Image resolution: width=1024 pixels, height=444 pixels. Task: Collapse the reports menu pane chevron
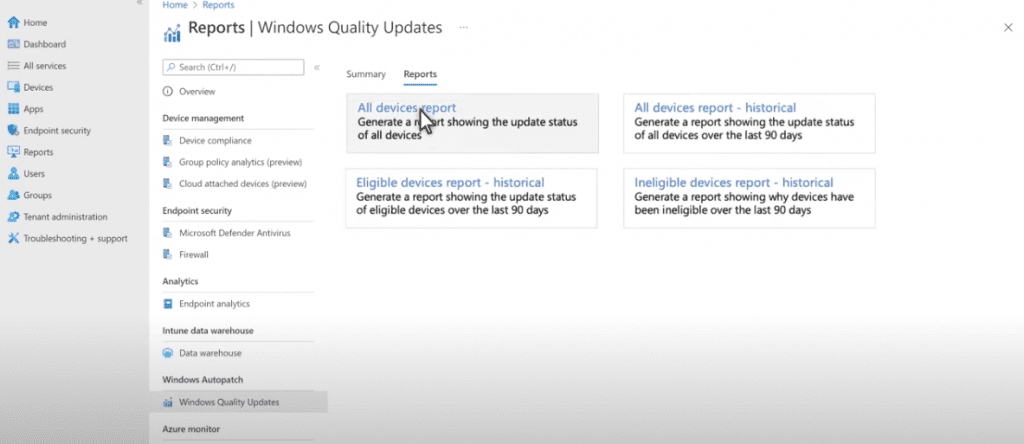point(317,67)
